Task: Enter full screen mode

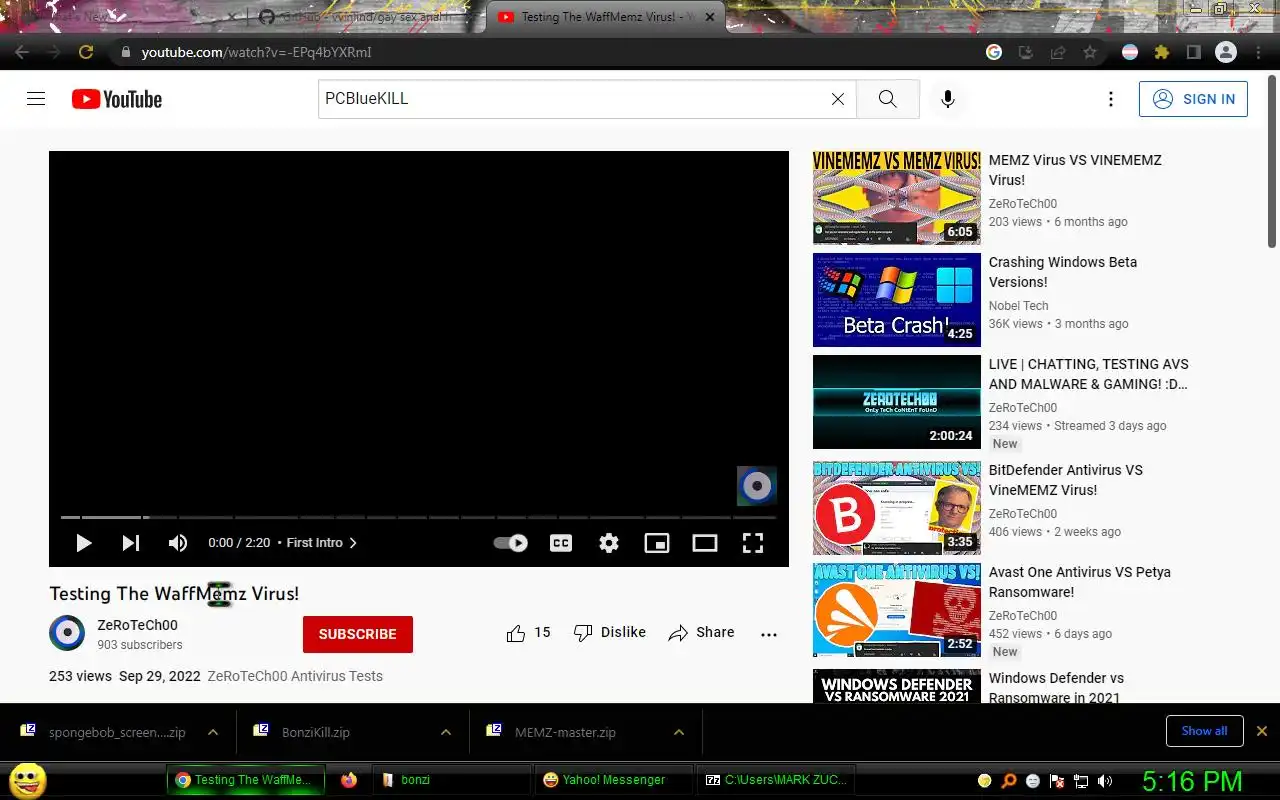Action: tap(753, 543)
